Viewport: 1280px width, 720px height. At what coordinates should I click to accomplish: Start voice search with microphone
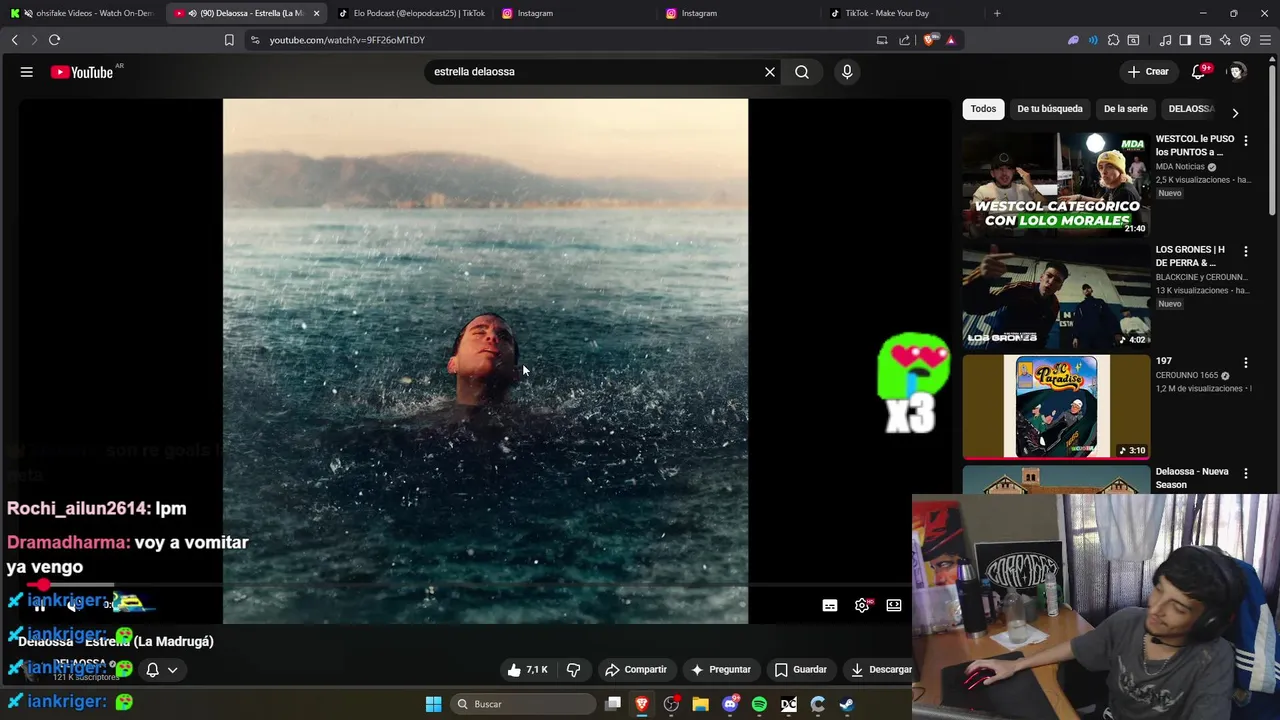(x=847, y=72)
